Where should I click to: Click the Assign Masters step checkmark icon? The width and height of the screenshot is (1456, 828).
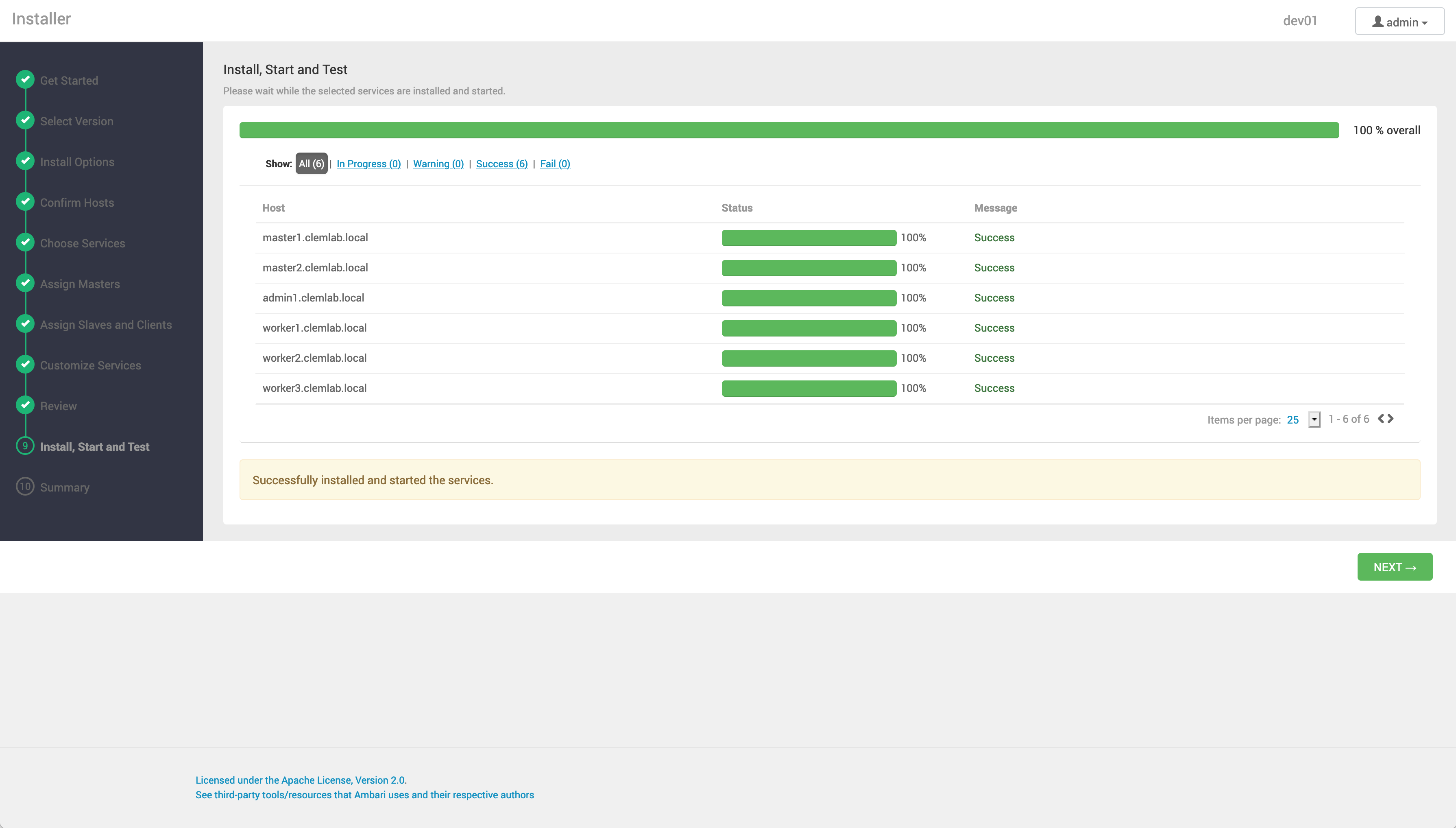[x=25, y=283]
